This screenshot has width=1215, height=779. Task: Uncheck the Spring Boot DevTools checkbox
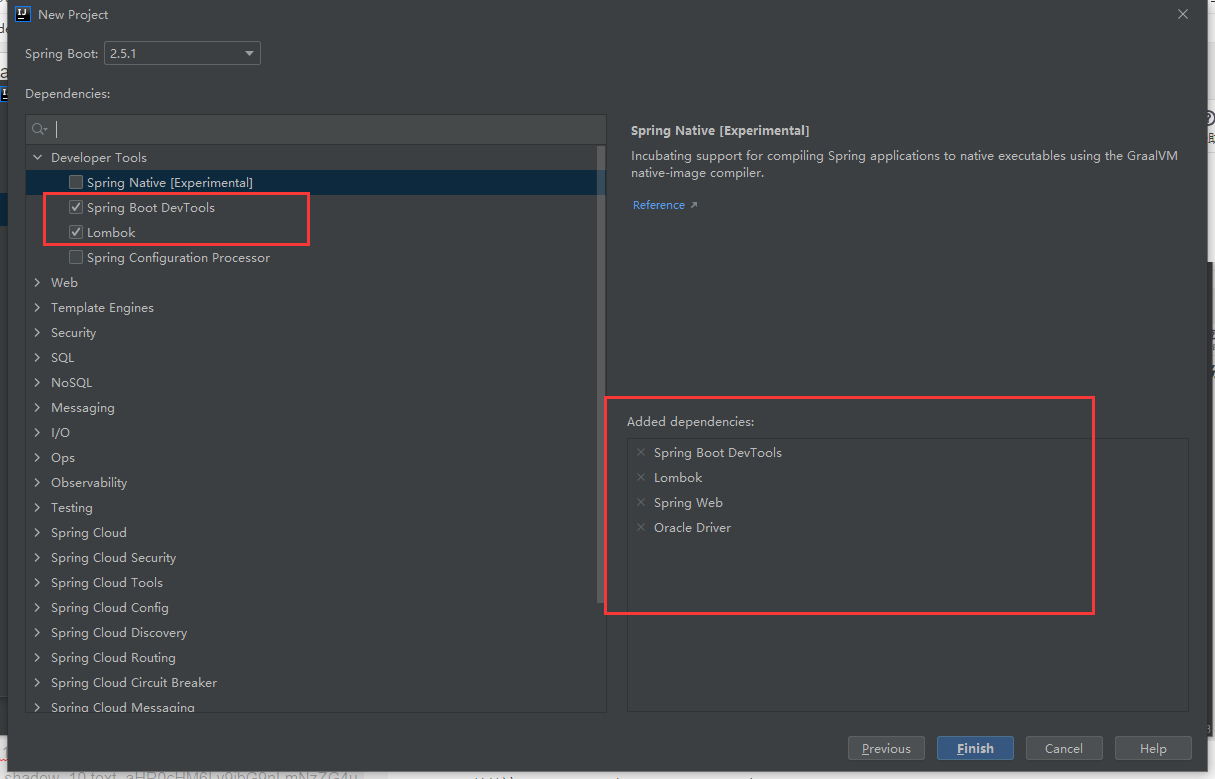pyautogui.click(x=76, y=207)
